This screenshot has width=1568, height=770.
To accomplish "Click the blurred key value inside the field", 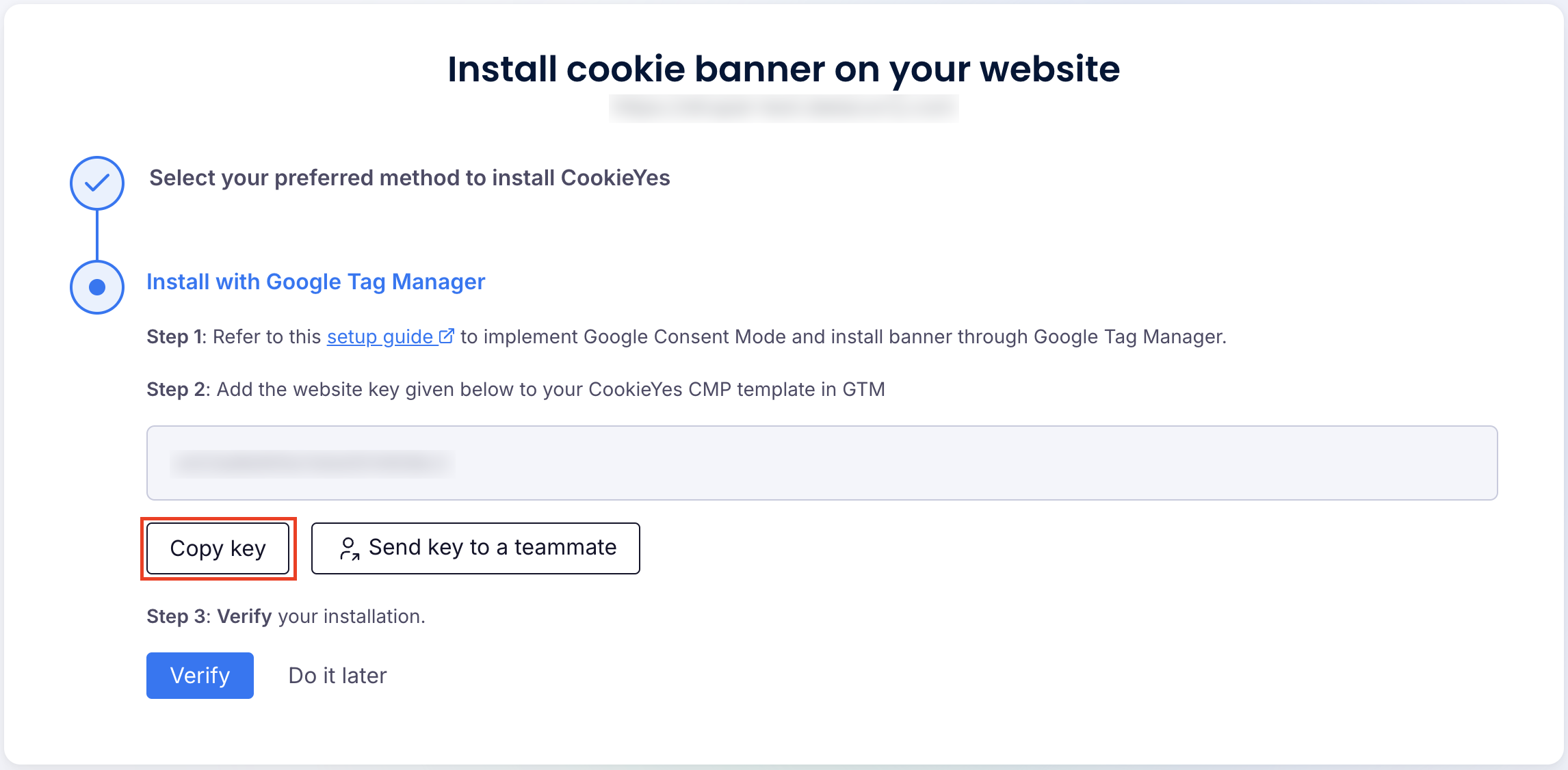I will point(312,464).
